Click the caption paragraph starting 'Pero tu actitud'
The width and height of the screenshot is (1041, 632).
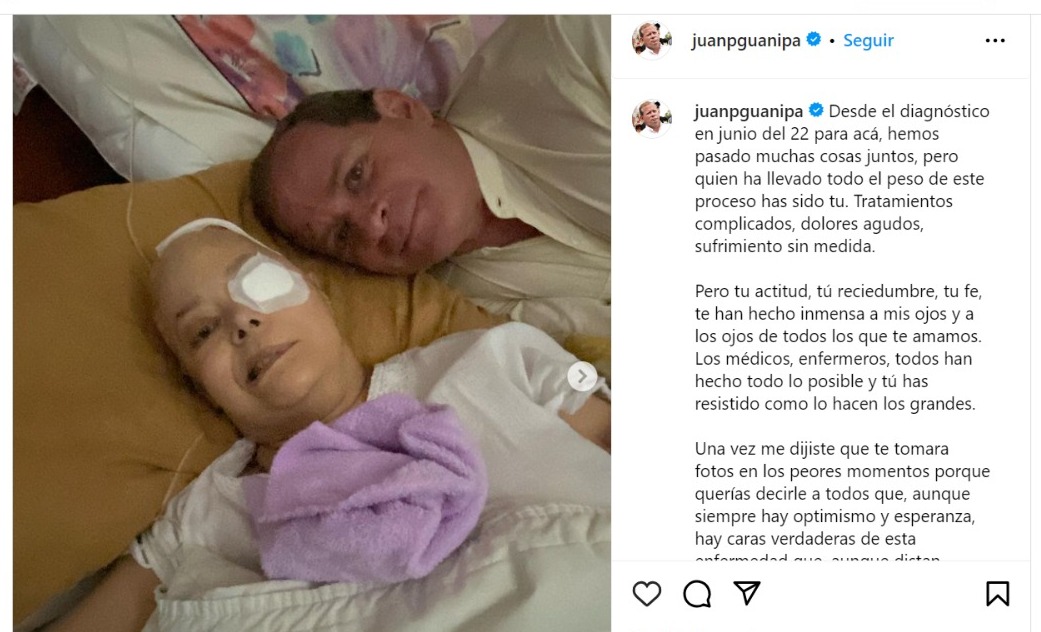click(839, 347)
